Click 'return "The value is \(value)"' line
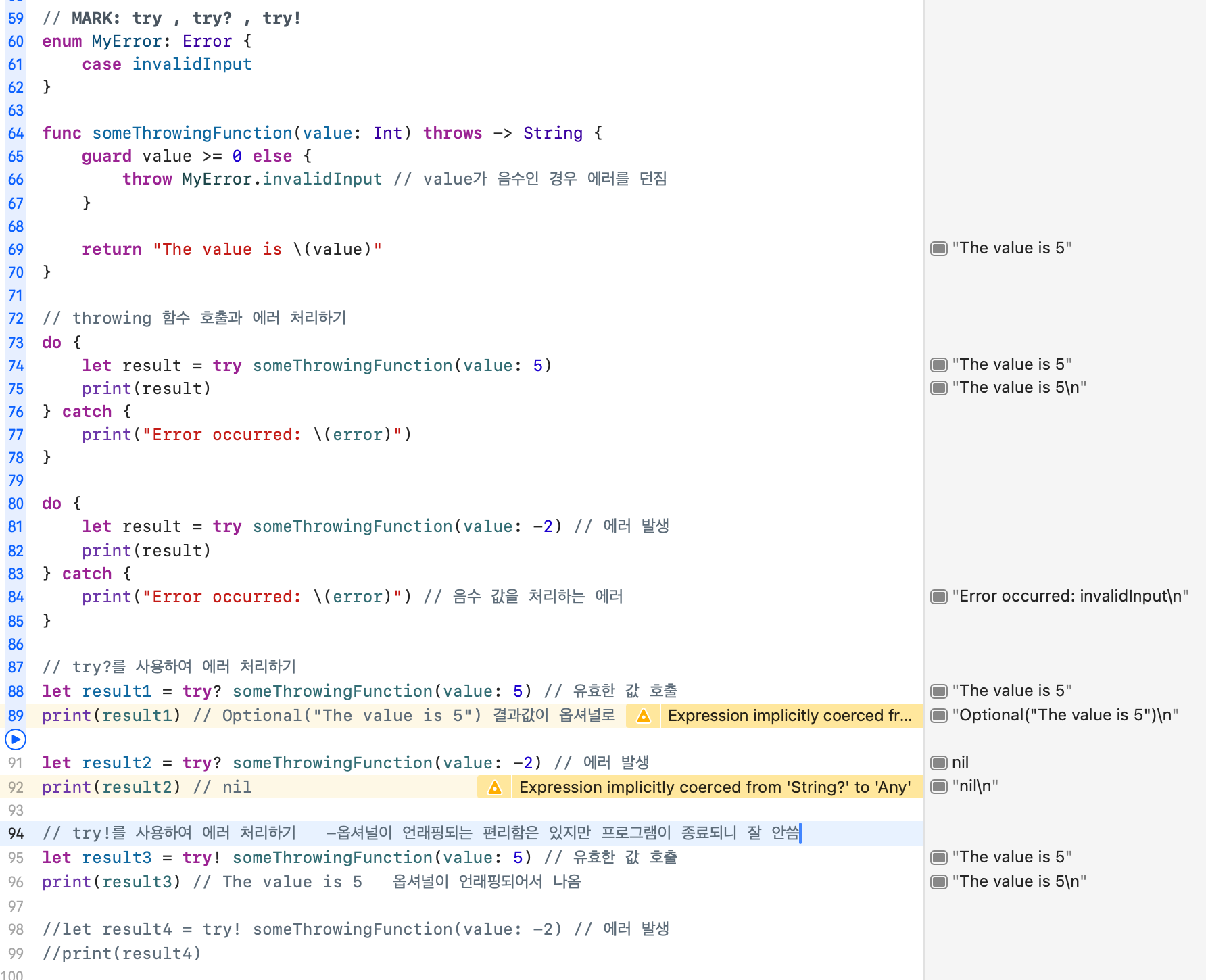The image size is (1206, 980). (232, 249)
